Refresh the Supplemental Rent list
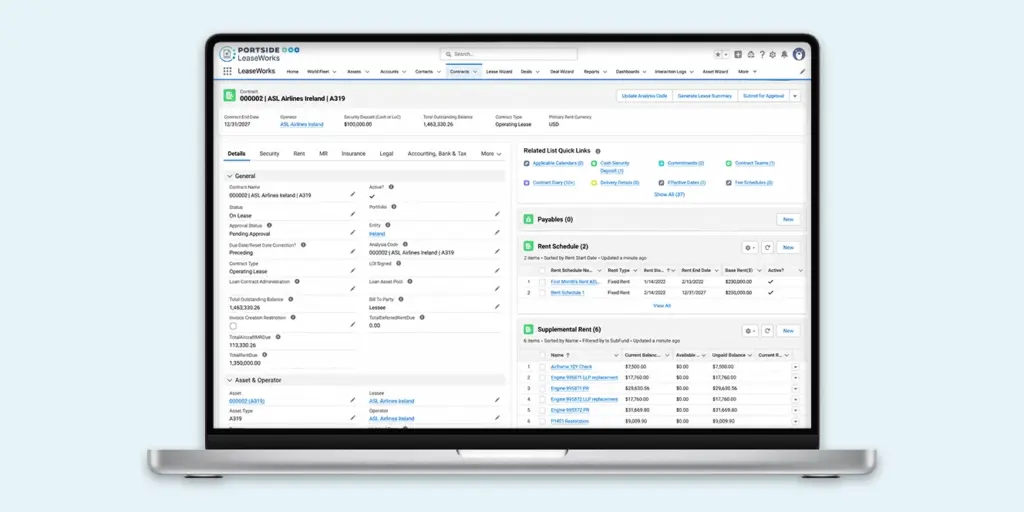This screenshot has height=512, width=1024. point(767,331)
